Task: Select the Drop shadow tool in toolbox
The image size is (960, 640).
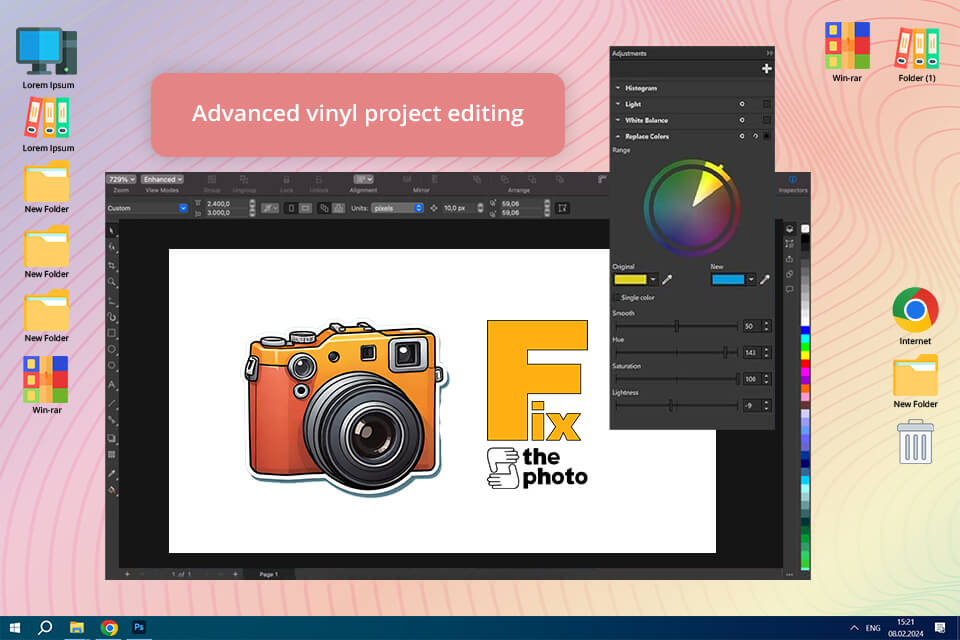Action: (111, 438)
